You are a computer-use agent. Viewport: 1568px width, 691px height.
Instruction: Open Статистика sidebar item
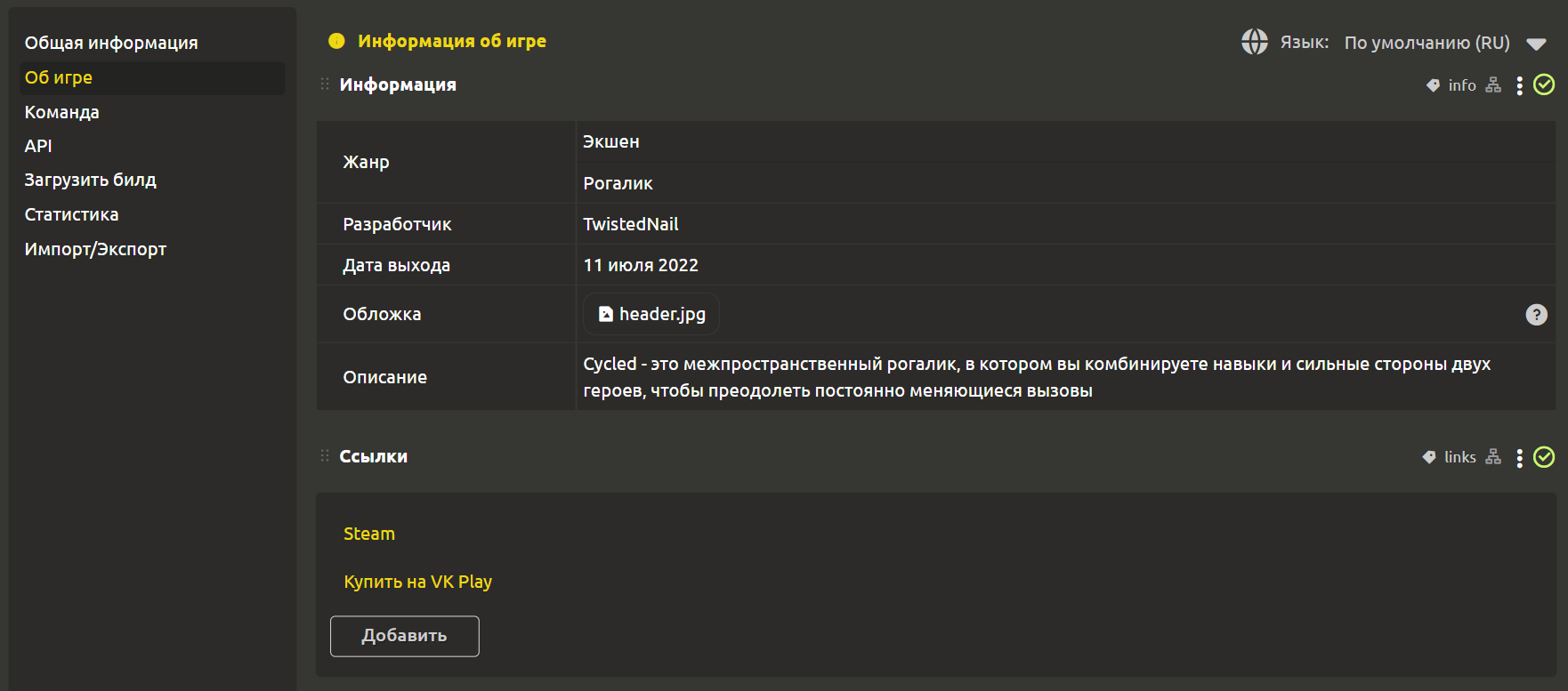(71, 214)
